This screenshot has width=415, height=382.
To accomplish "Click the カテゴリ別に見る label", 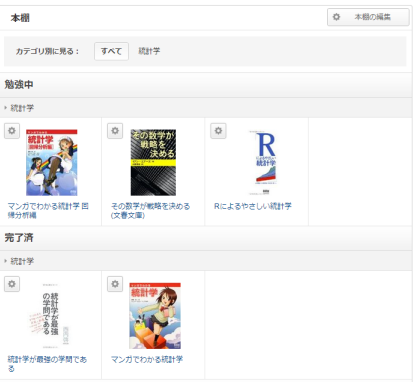I will pos(47,51).
